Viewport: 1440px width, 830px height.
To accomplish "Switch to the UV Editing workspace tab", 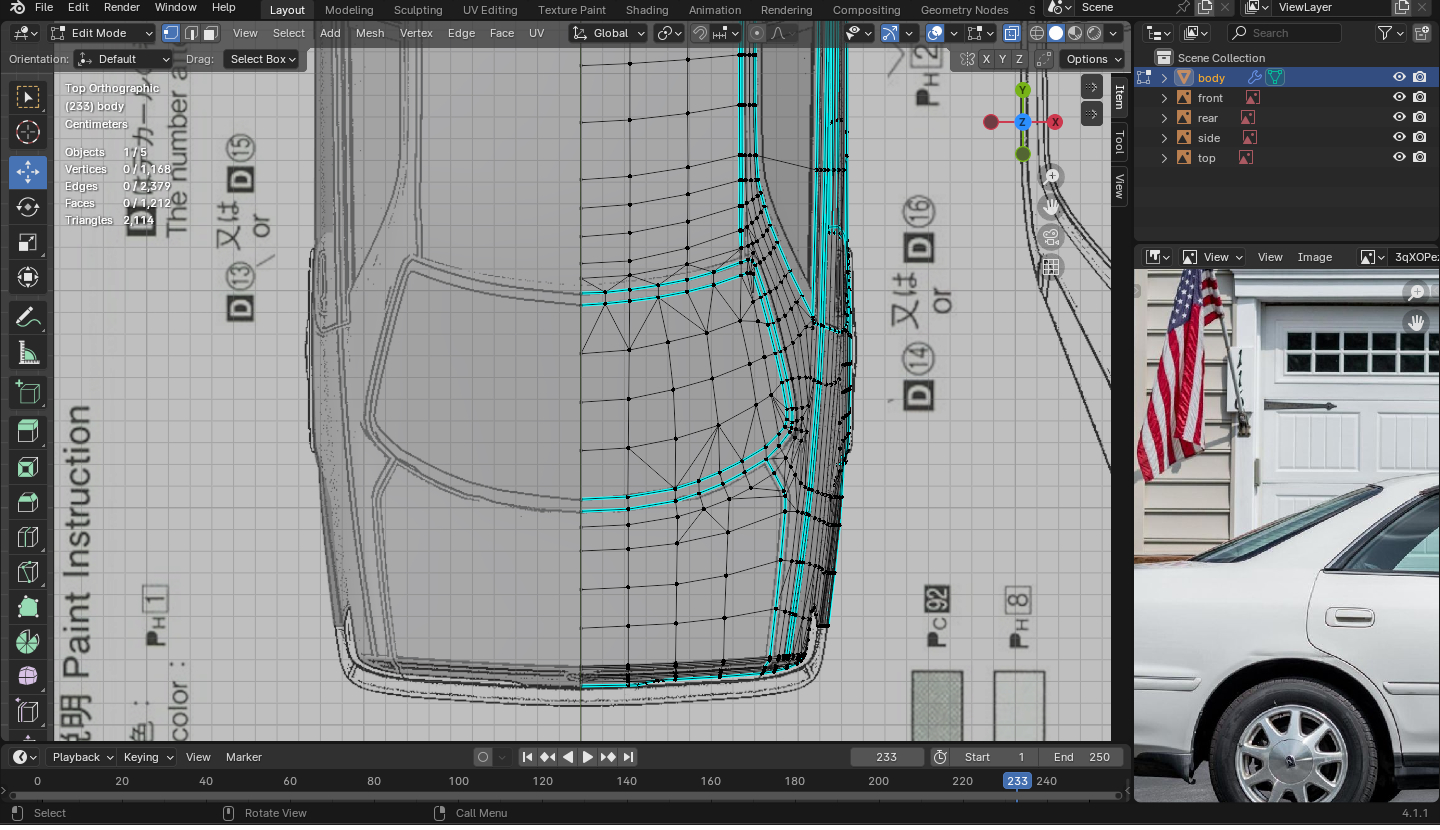I will [490, 10].
